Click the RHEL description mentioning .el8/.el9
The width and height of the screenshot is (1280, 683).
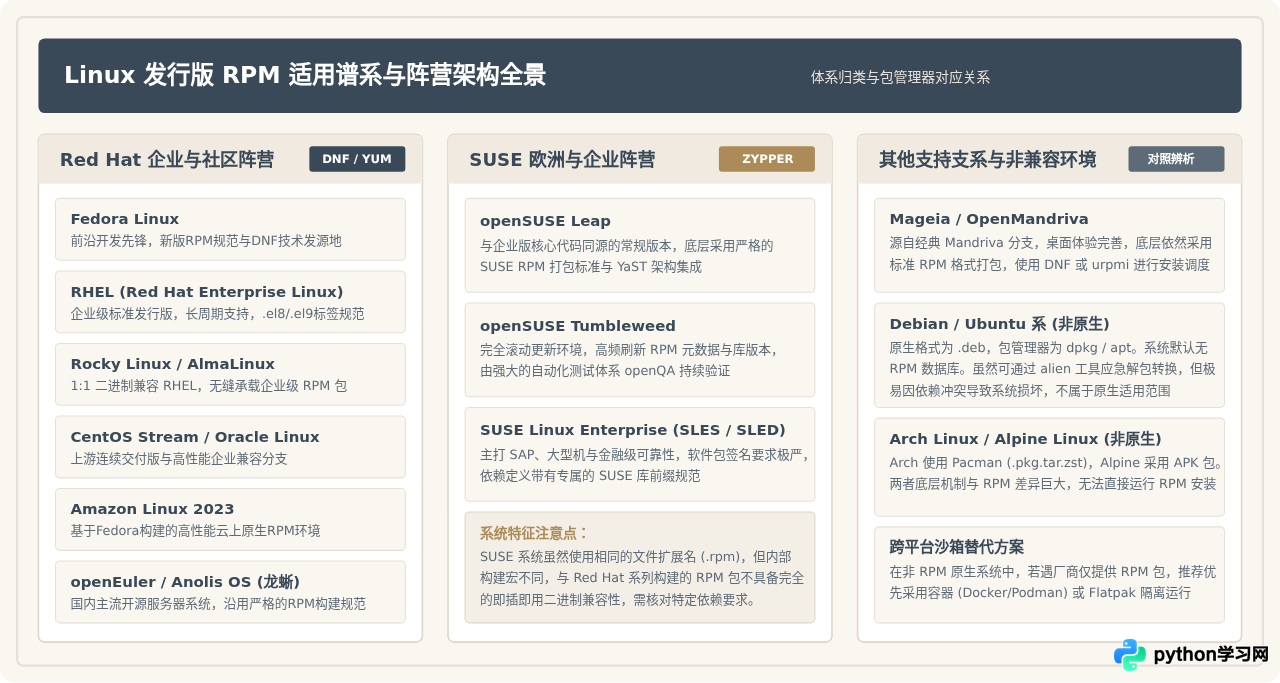[x=217, y=314]
